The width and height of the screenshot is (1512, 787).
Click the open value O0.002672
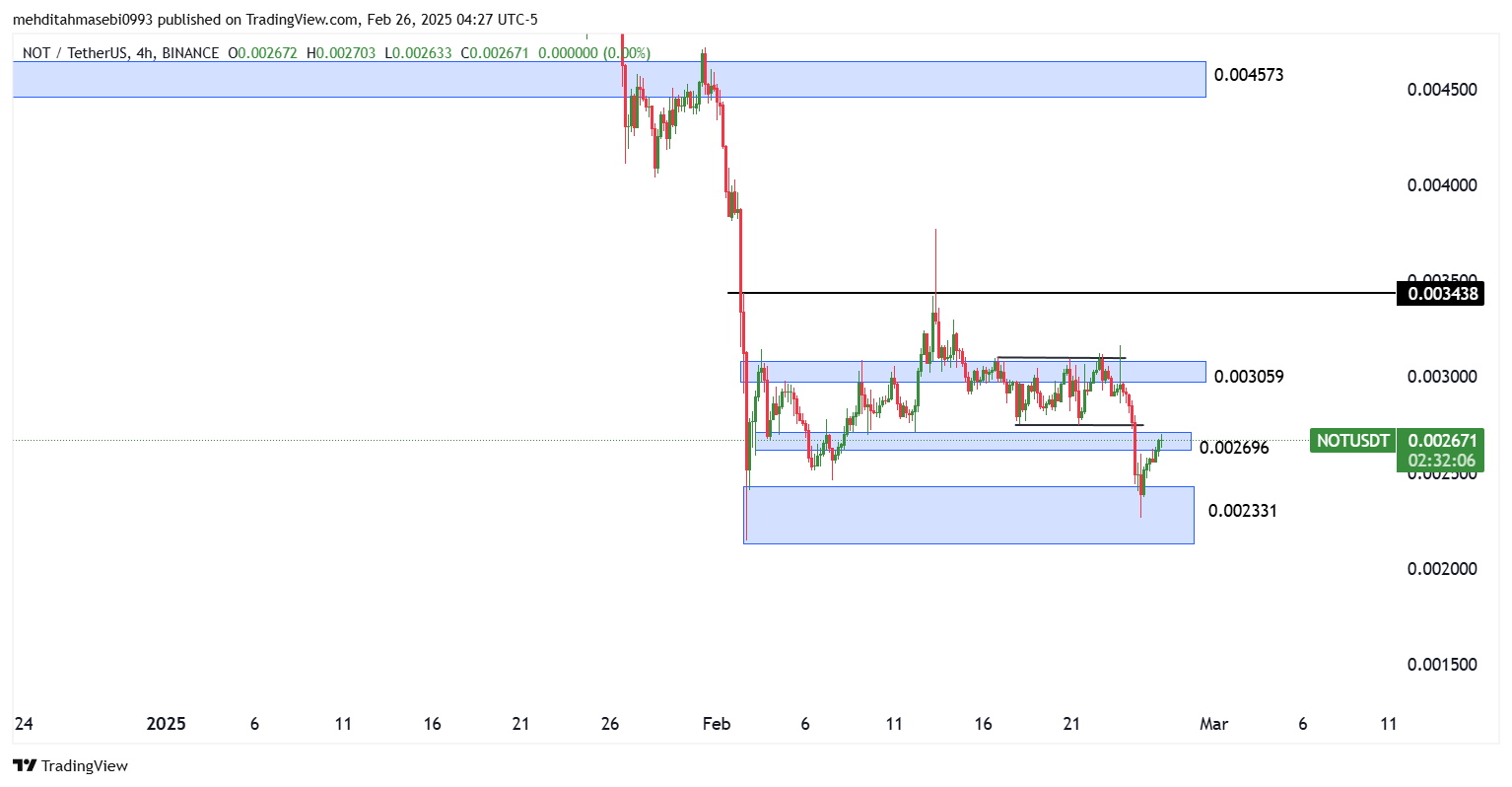(x=262, y=52)
